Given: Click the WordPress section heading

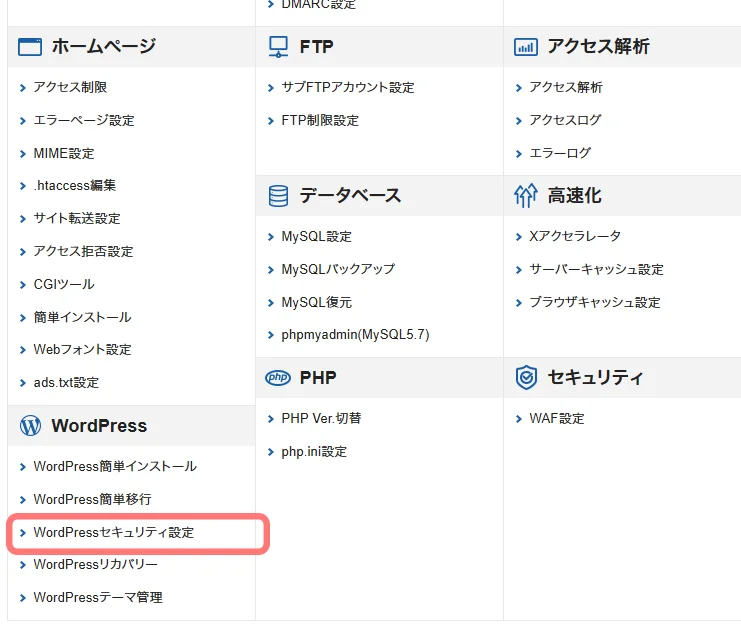Looking at the screenshot, I should coord(99,425).
